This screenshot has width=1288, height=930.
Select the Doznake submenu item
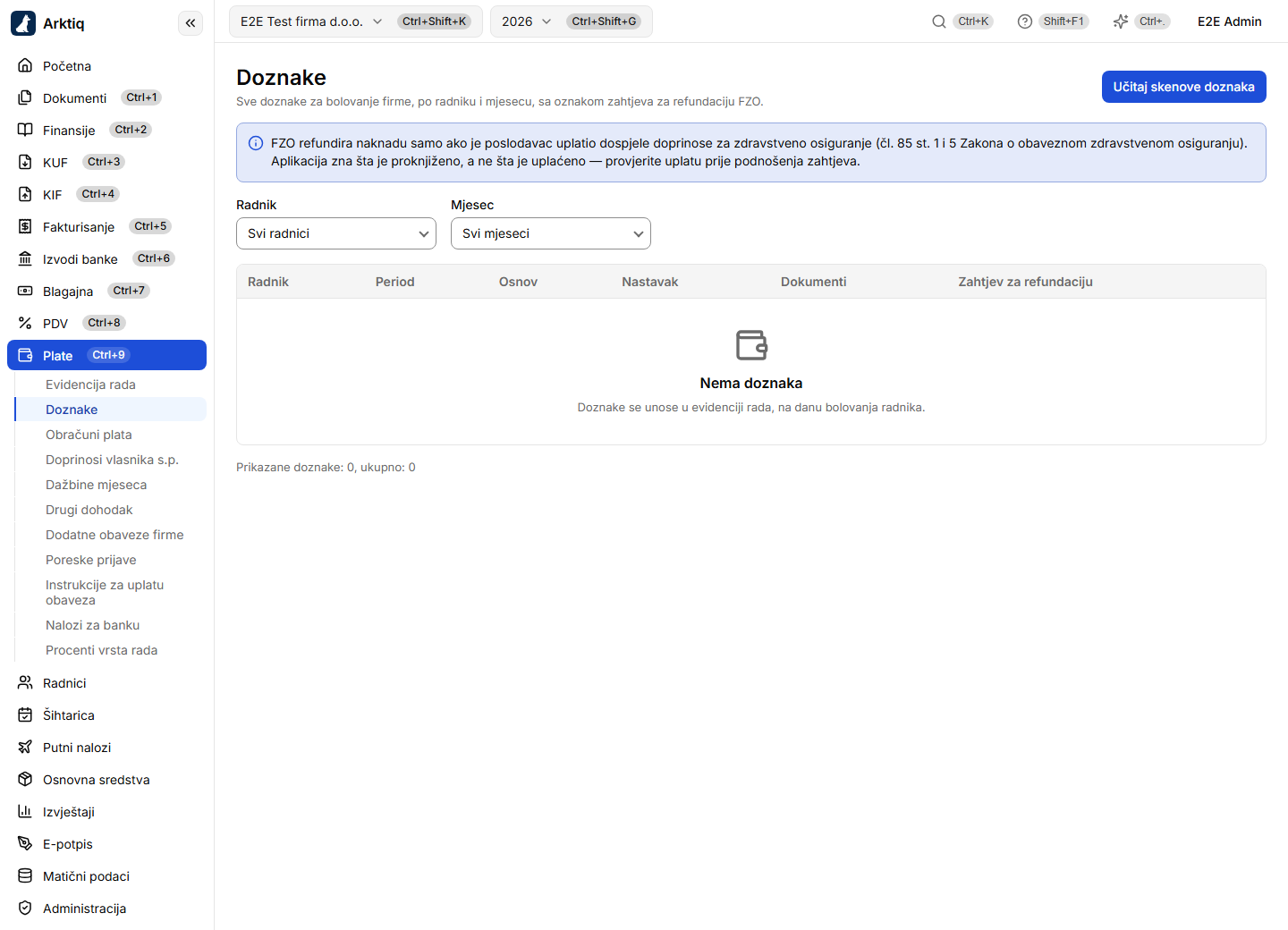coord(111,410)
